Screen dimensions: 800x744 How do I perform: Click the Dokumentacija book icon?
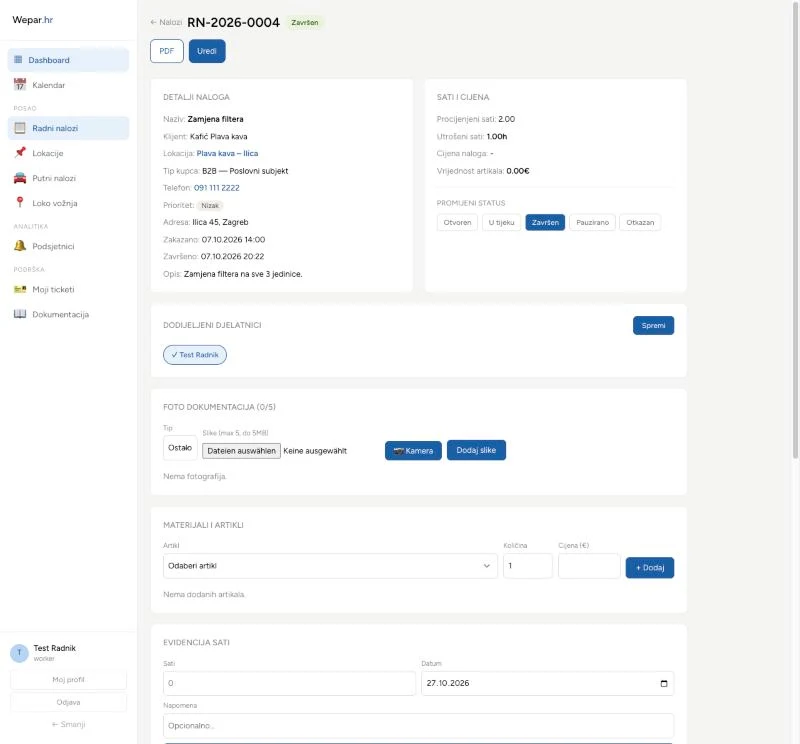[20, 314]
